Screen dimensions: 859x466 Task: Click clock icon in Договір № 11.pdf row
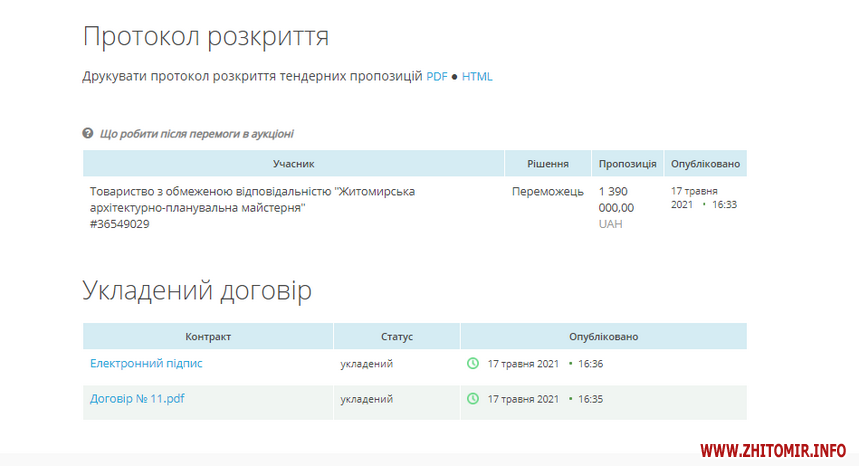[473, 398]
